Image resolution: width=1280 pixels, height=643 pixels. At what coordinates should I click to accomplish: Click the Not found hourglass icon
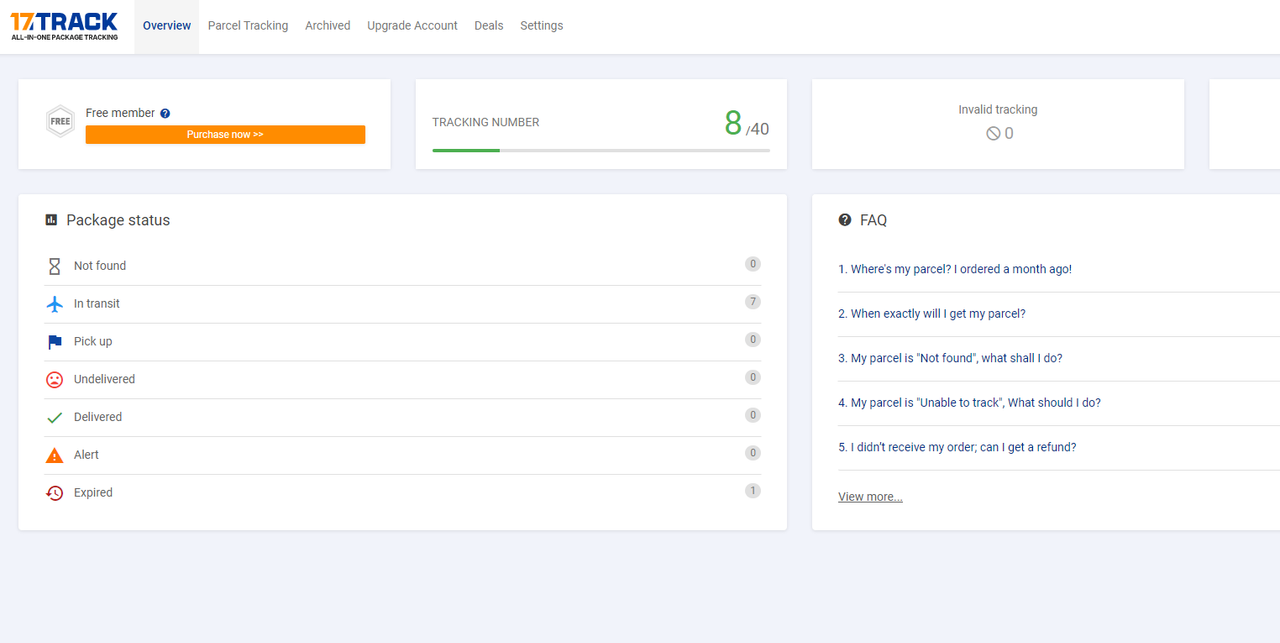(x=55, y=267)
